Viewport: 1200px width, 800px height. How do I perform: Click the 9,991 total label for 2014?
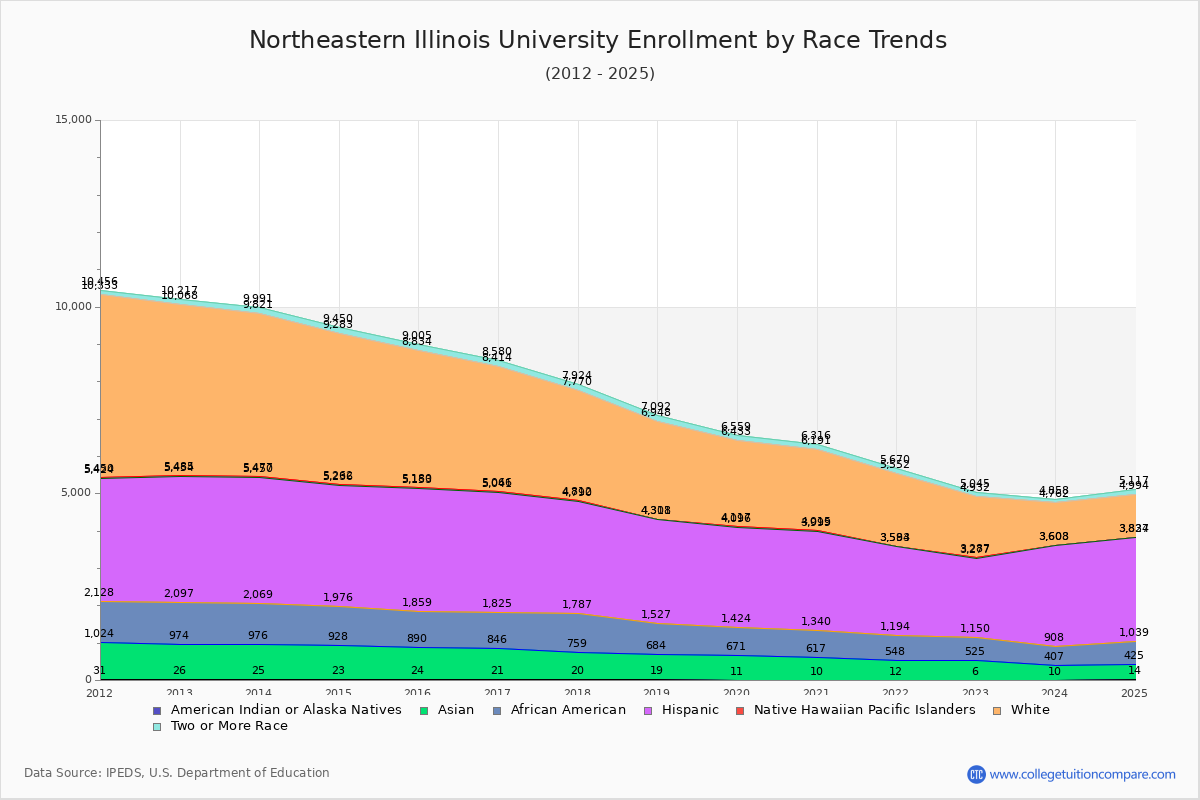point(258,299)
